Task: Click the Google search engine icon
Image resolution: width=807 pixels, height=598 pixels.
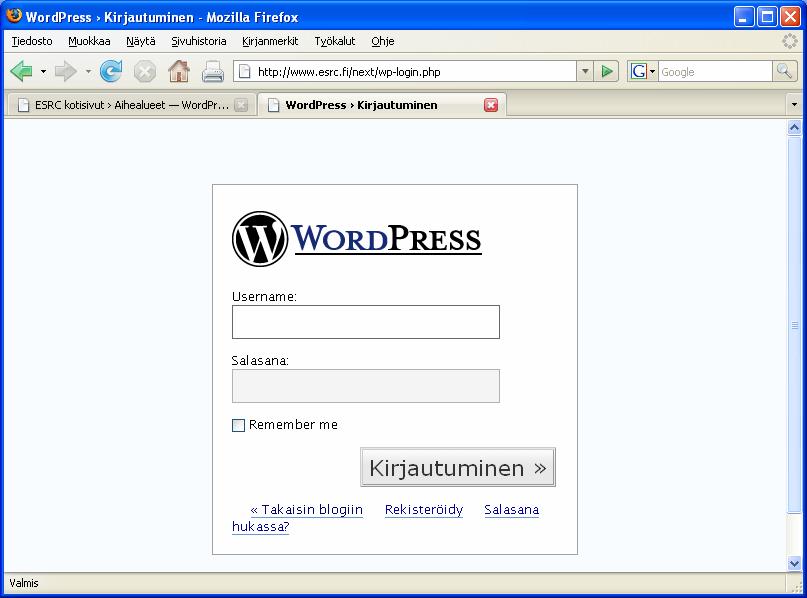Action: [x=638, y=71]
